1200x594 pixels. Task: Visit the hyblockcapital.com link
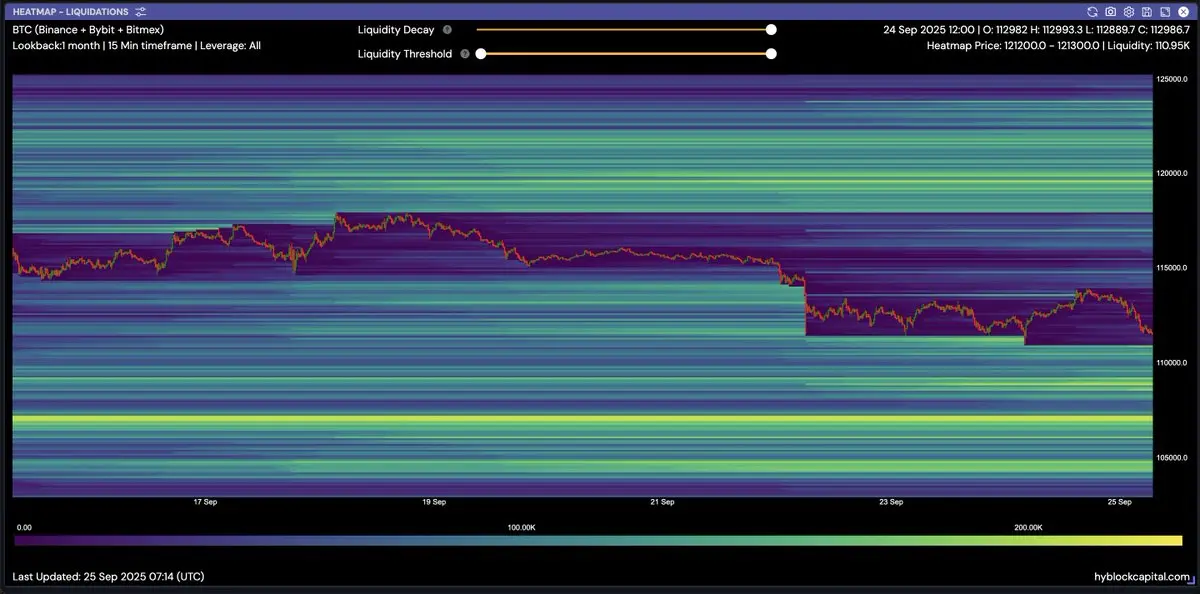(x=1140, y=577)
